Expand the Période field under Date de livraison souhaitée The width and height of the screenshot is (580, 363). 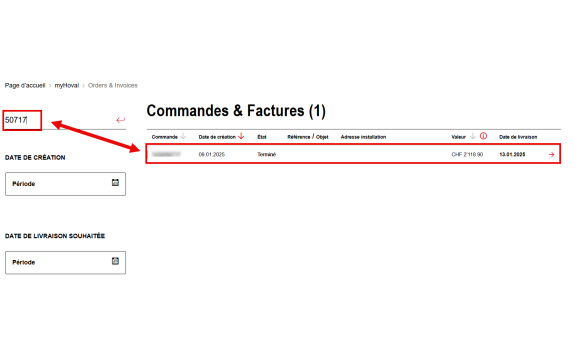coord(65,263)
